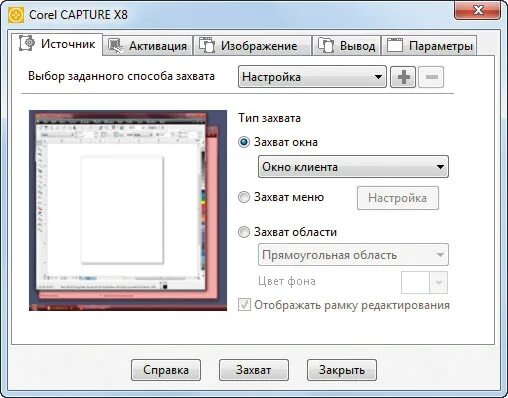
Task: Click the plus icon to add a preset
Action: click(403, 77)
